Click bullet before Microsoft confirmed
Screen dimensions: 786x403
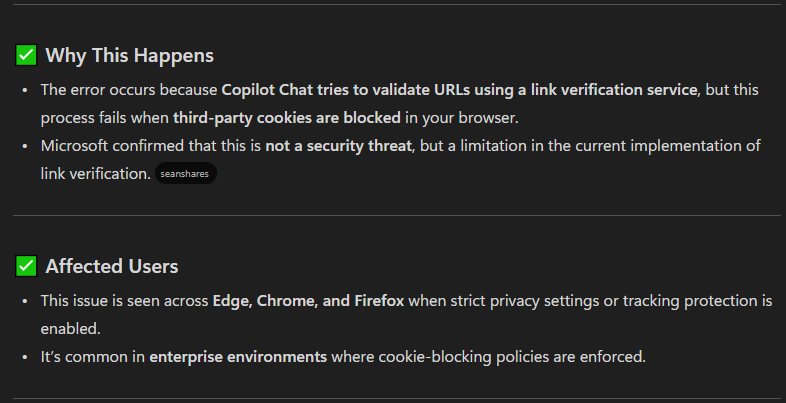(x=26, y=146)
